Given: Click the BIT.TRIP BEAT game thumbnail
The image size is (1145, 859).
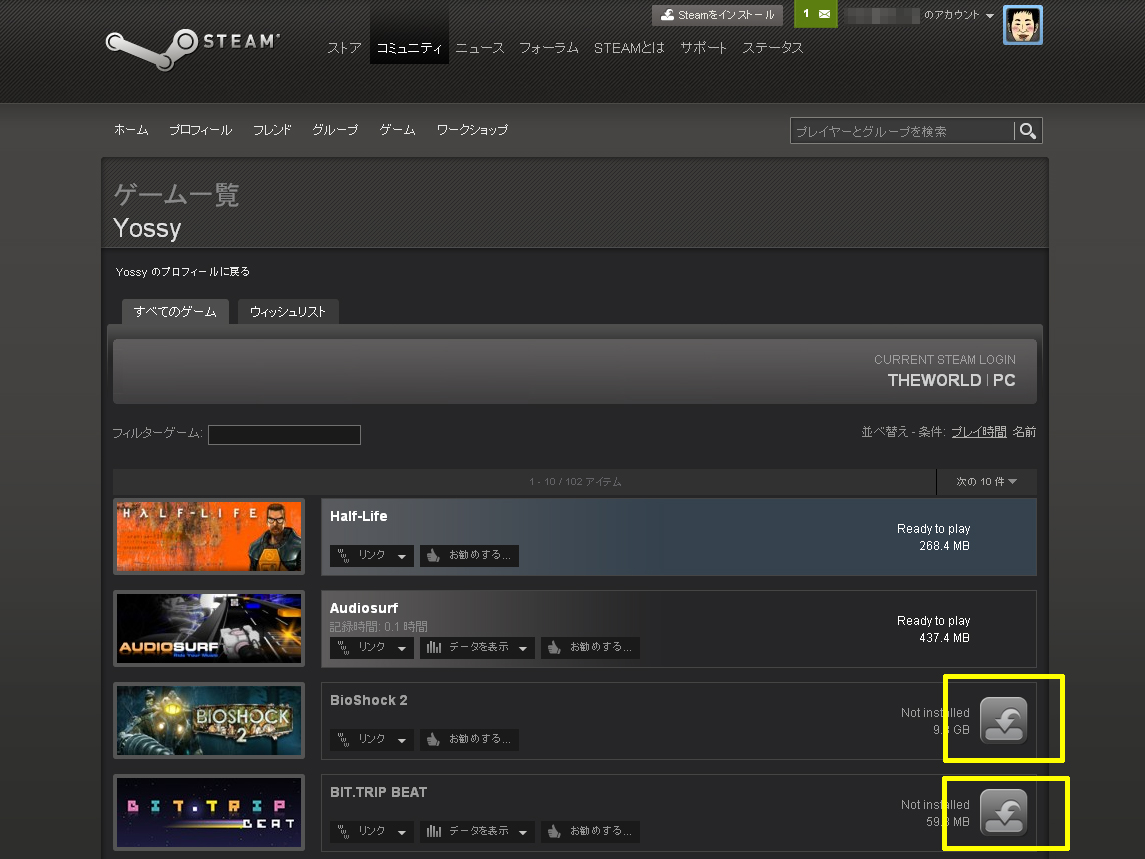Looking at the screenshot, I should 209,812.
